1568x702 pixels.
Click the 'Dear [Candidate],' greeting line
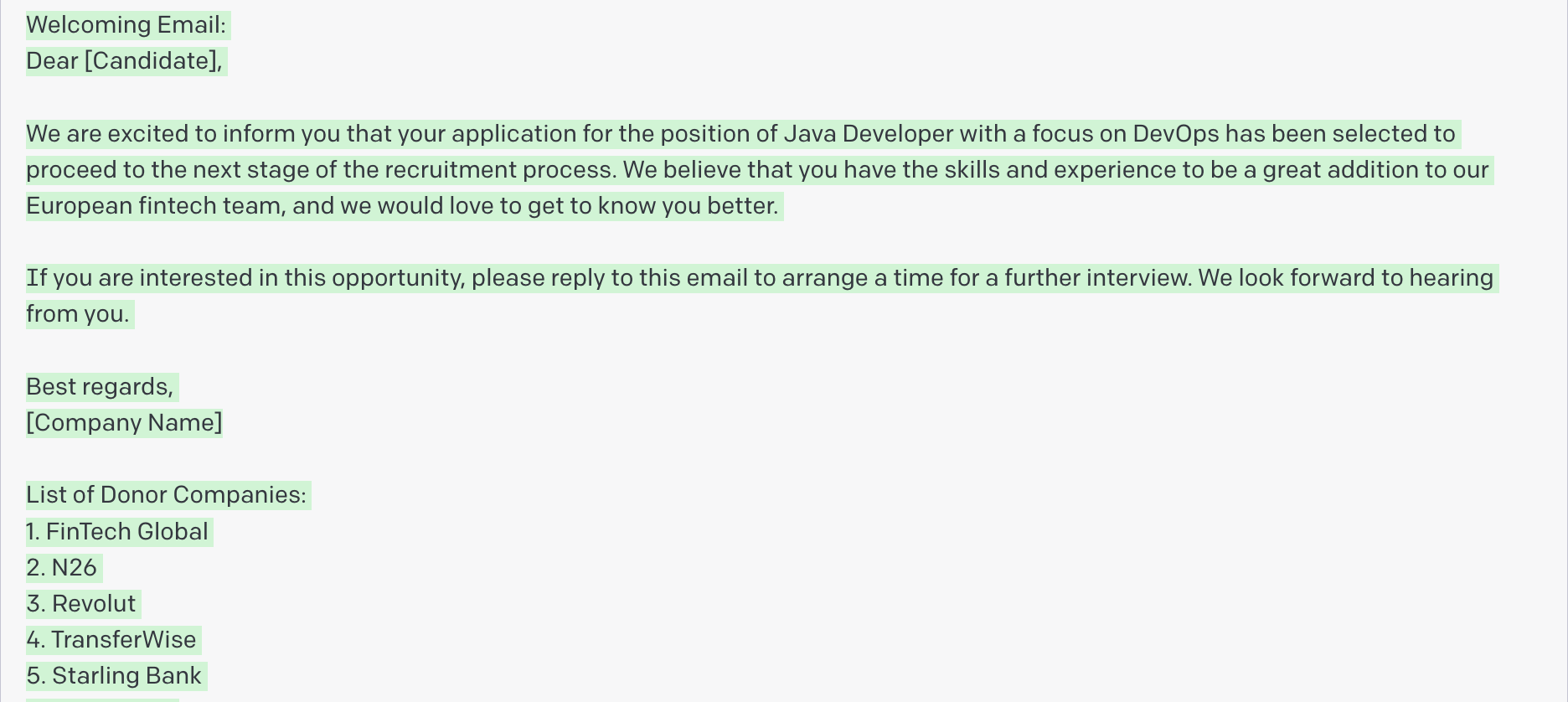[125, 61]
